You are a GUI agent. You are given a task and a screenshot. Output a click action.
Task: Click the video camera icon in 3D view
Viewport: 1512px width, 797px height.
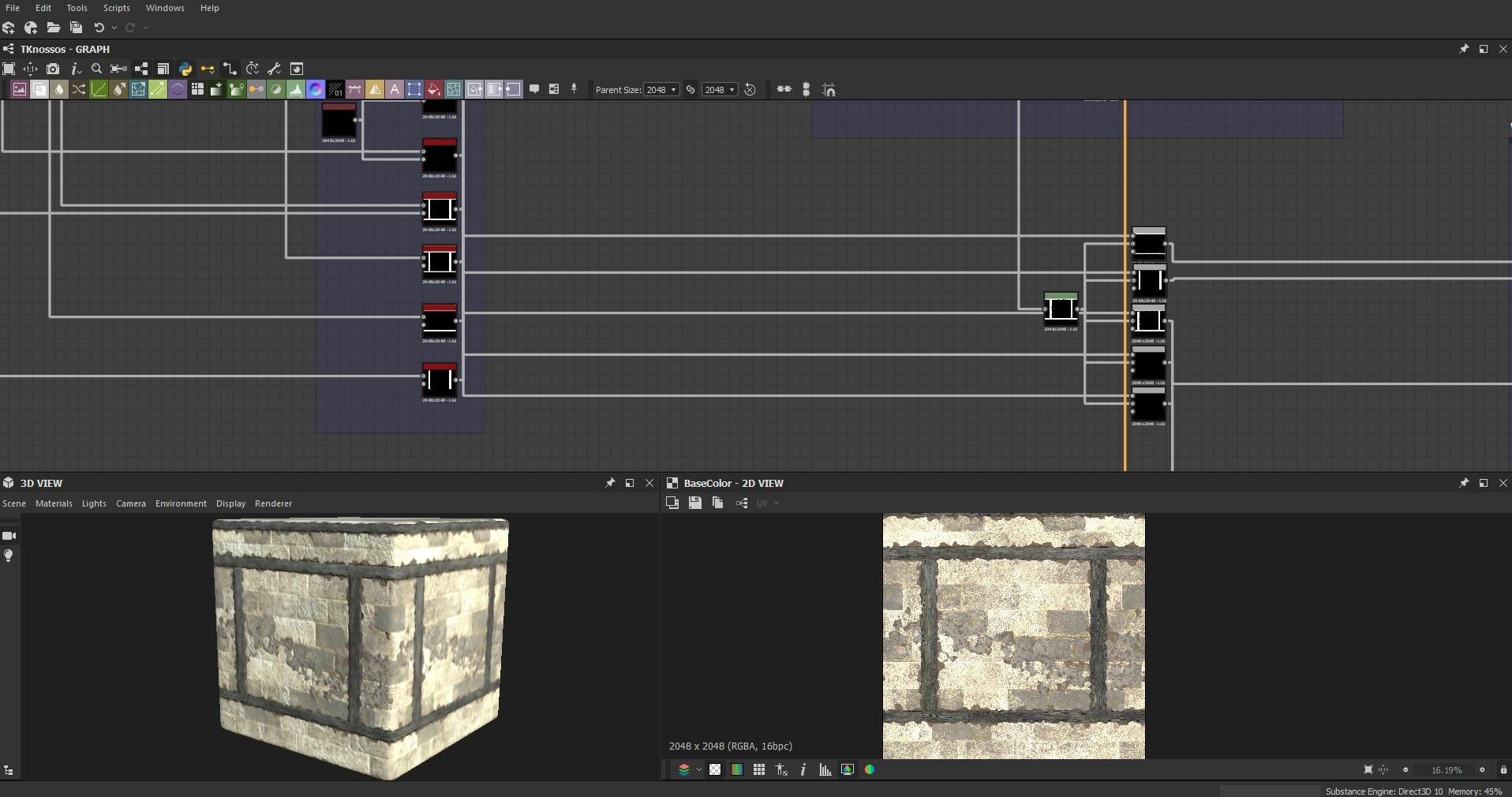[x=9, y=536]
